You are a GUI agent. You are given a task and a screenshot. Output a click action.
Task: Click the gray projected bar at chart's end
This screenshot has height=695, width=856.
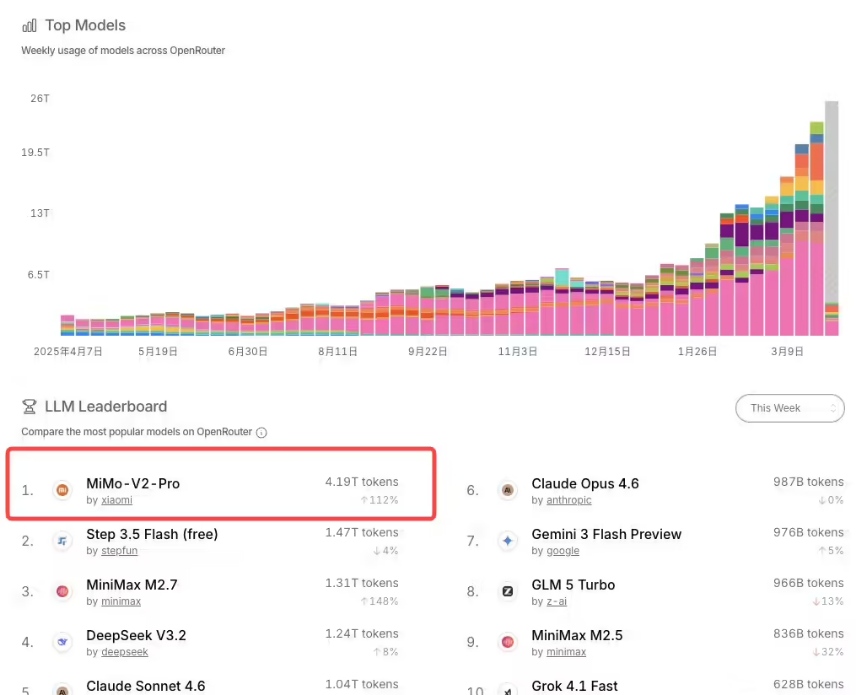(831, 202)
